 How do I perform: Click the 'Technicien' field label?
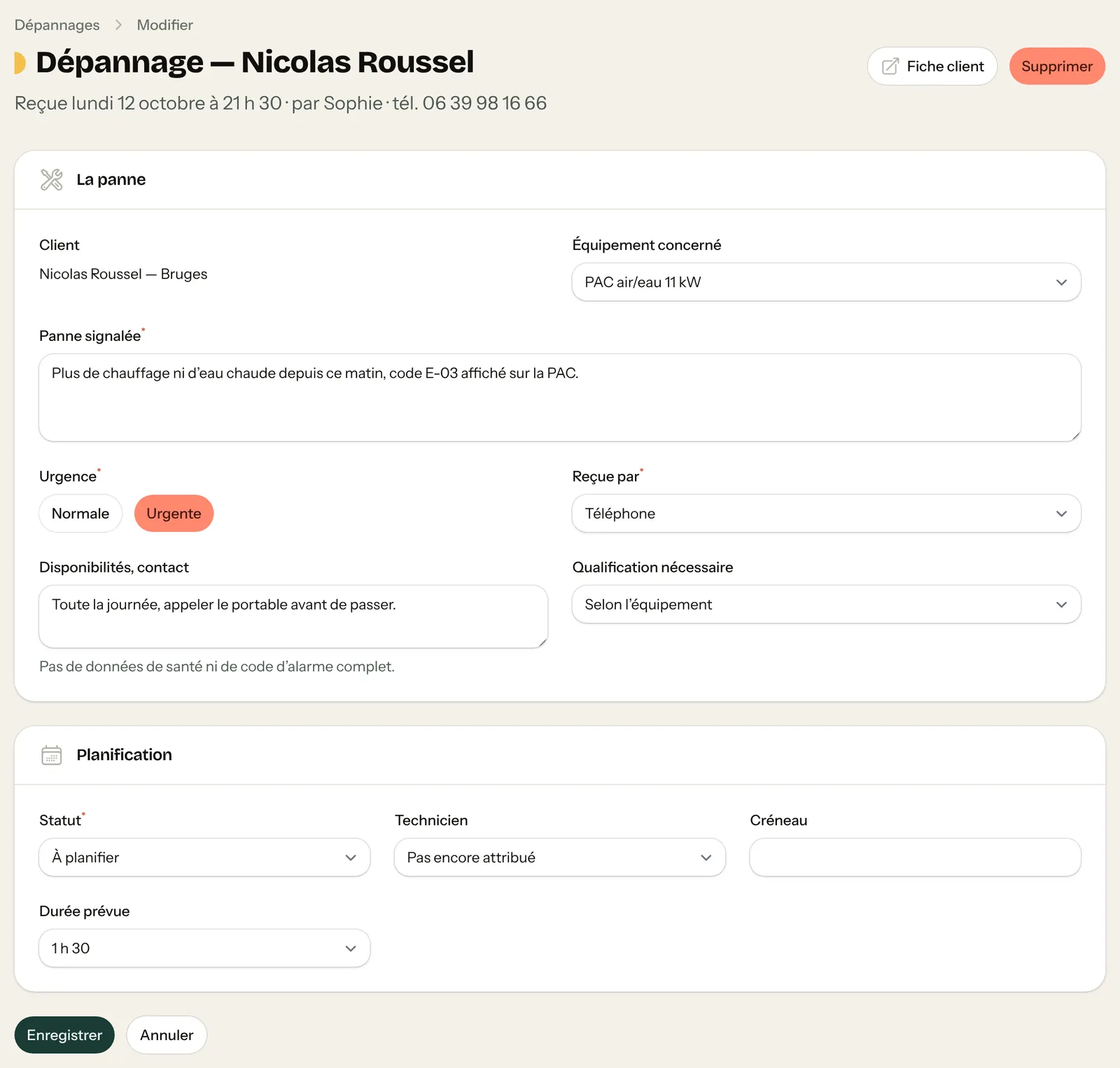click(431, 820)
